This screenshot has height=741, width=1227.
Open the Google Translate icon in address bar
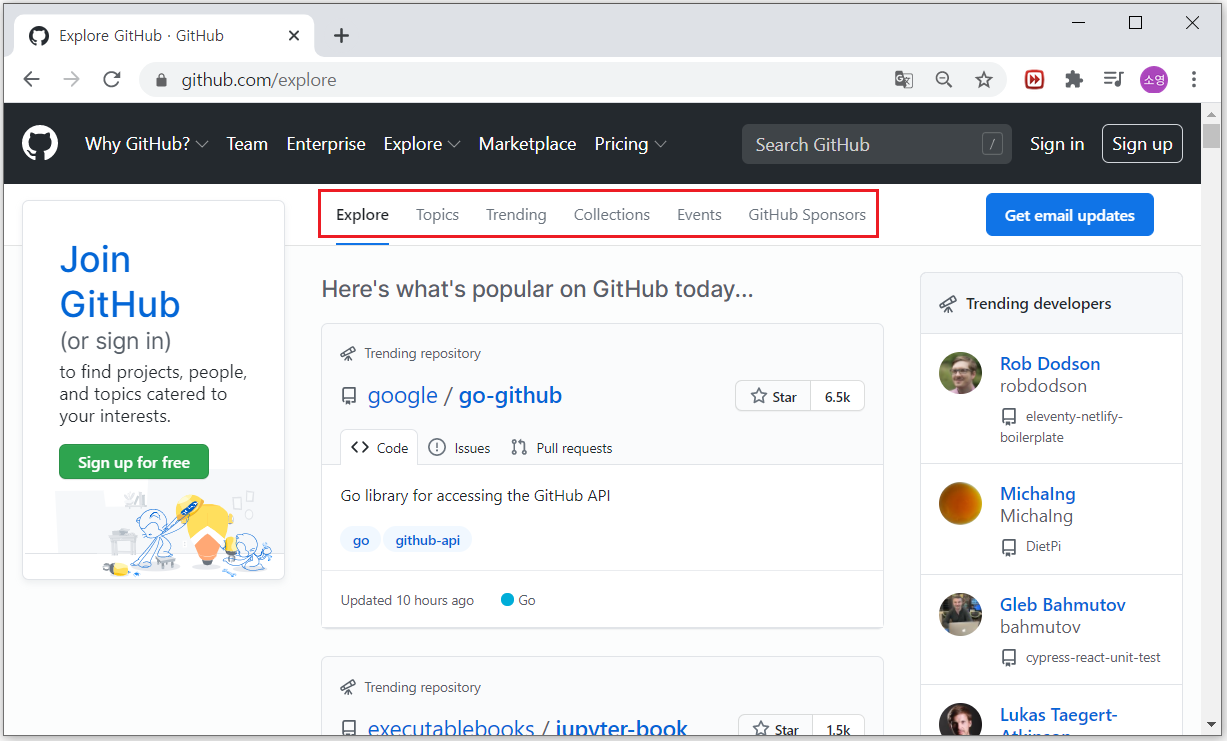(904, 80)
